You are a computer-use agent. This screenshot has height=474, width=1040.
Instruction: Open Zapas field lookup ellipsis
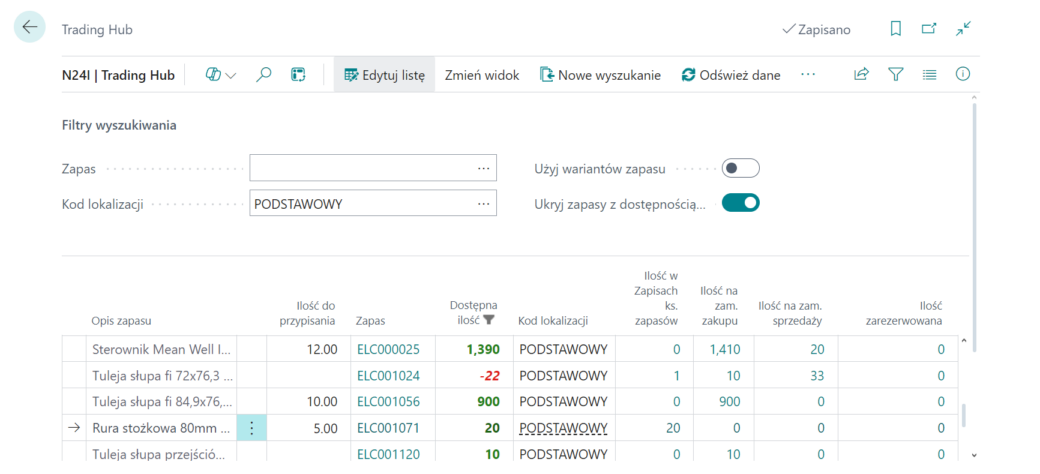(x=483, y=168)
